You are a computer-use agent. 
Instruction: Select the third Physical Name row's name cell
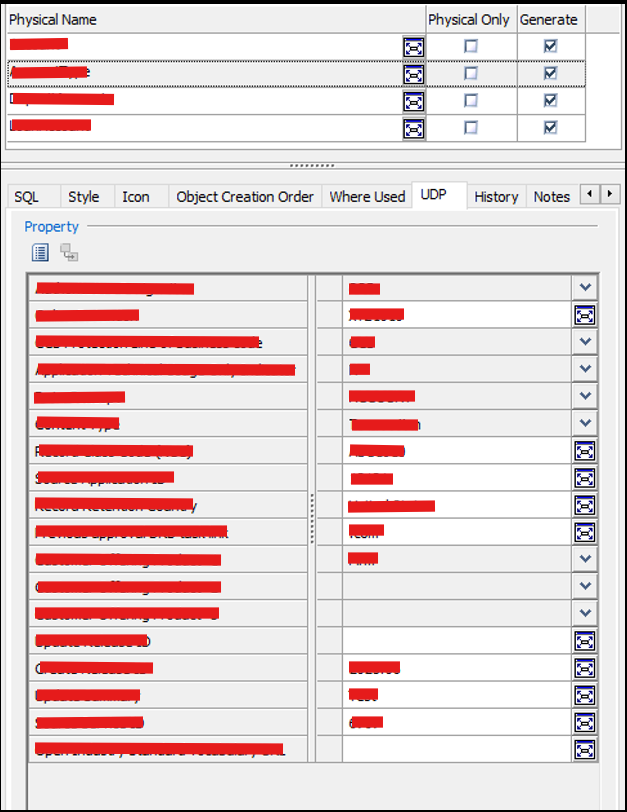(x=205, y=101)
